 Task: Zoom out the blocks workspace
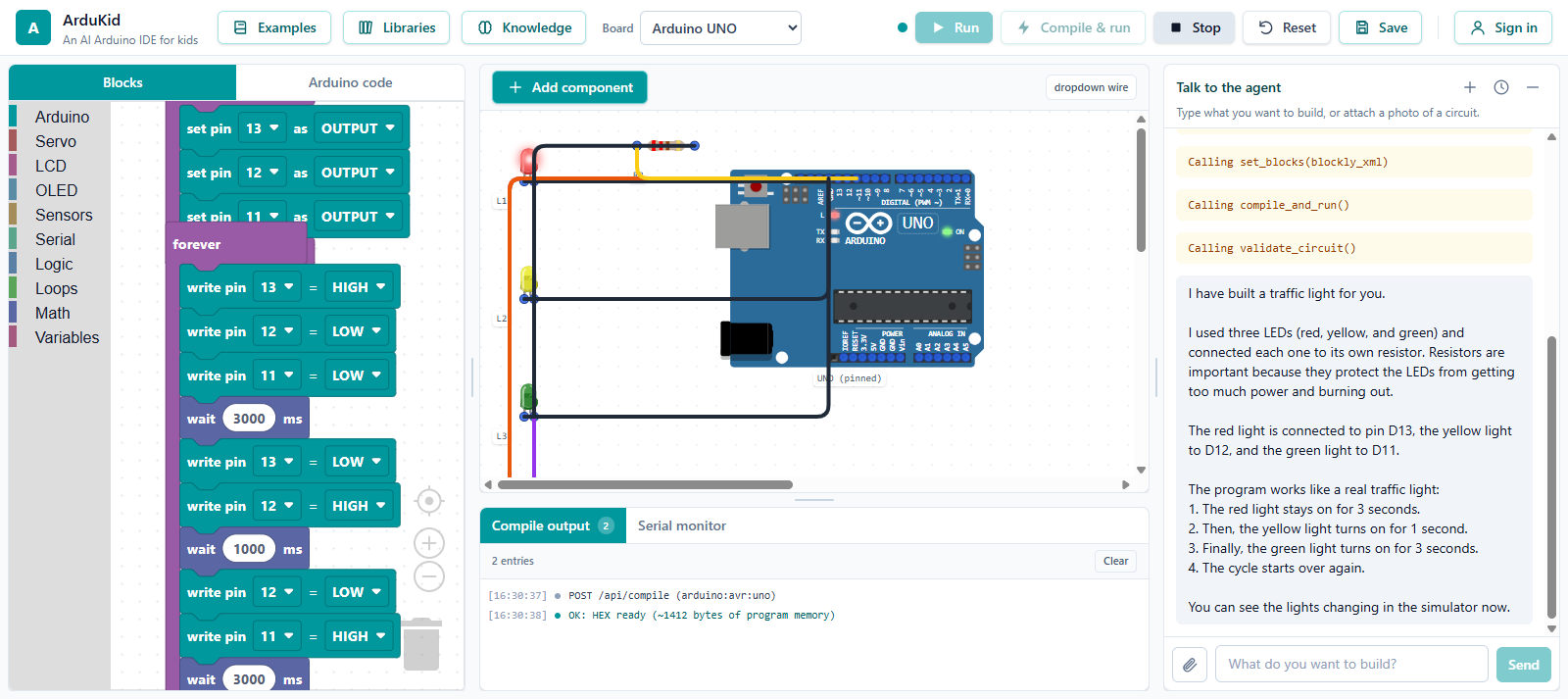click(429, 576)
